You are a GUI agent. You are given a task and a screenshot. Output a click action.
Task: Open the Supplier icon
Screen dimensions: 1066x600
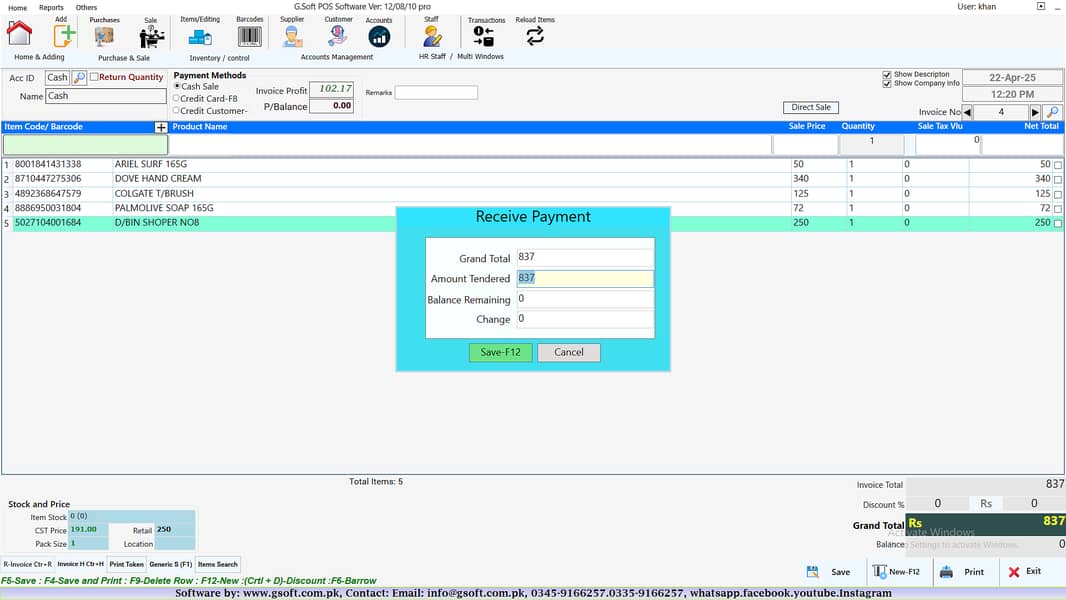[292, 36]
